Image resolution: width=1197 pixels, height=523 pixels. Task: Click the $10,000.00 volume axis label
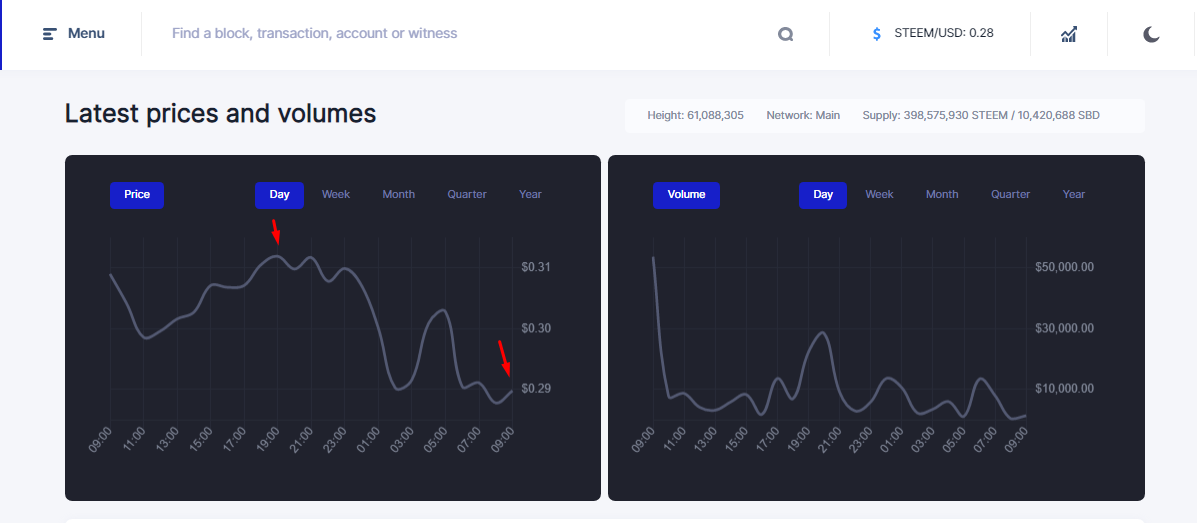[1065, 389]
